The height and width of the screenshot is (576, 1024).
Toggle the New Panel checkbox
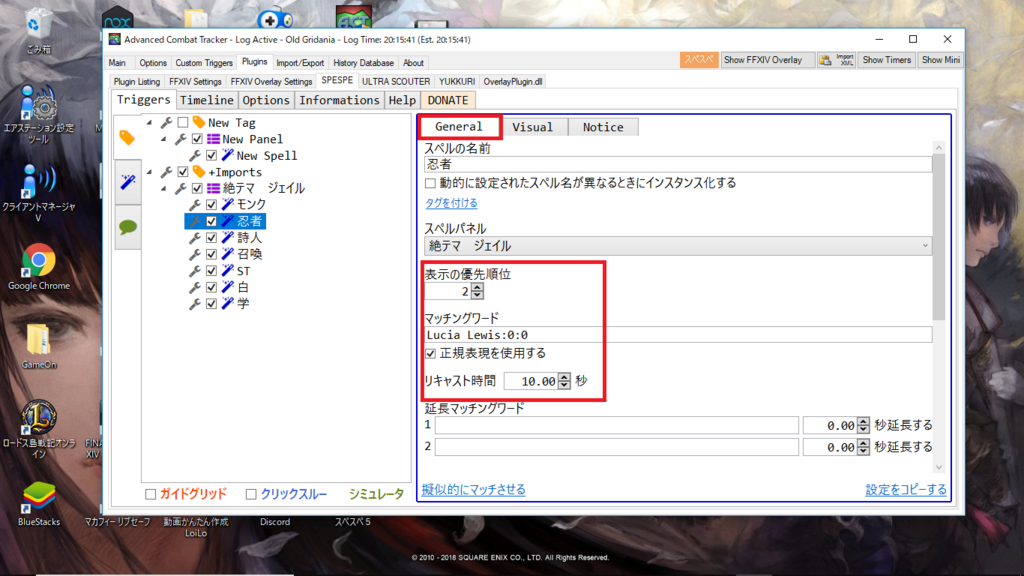pyautogui.click(x=197, y=139)
